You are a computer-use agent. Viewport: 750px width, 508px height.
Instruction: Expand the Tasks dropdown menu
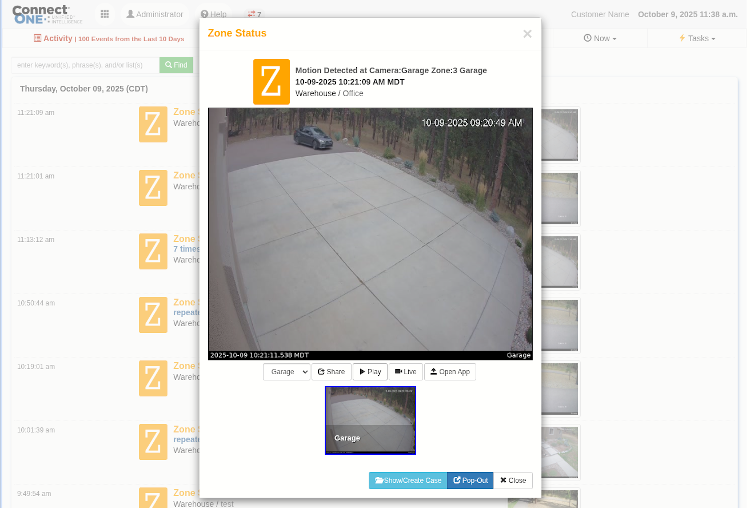coord(696,38)
